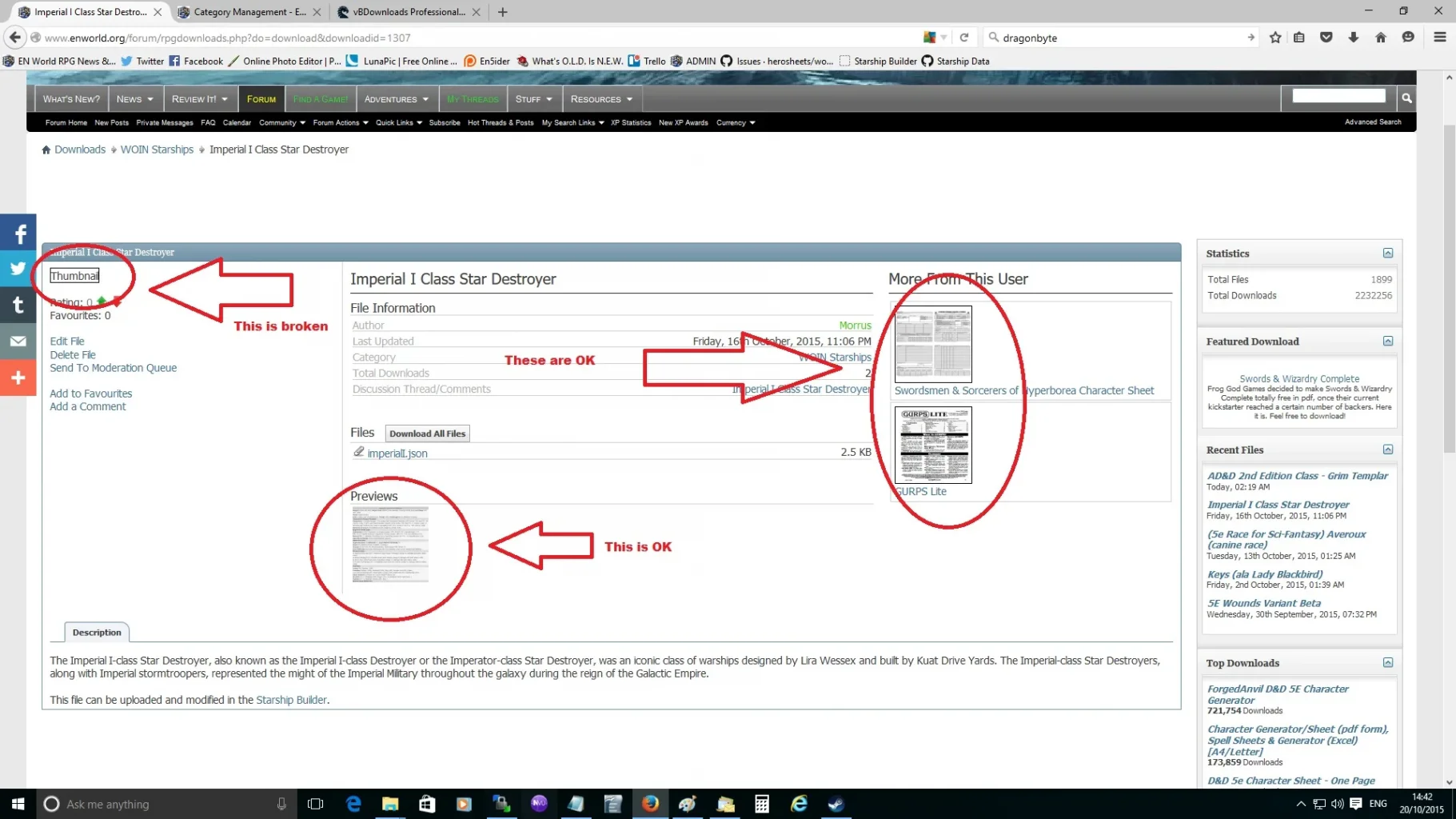Open the Firefox hamburger menu
The height and width of the screenshot is (819, 1456).
(1440, 38)
